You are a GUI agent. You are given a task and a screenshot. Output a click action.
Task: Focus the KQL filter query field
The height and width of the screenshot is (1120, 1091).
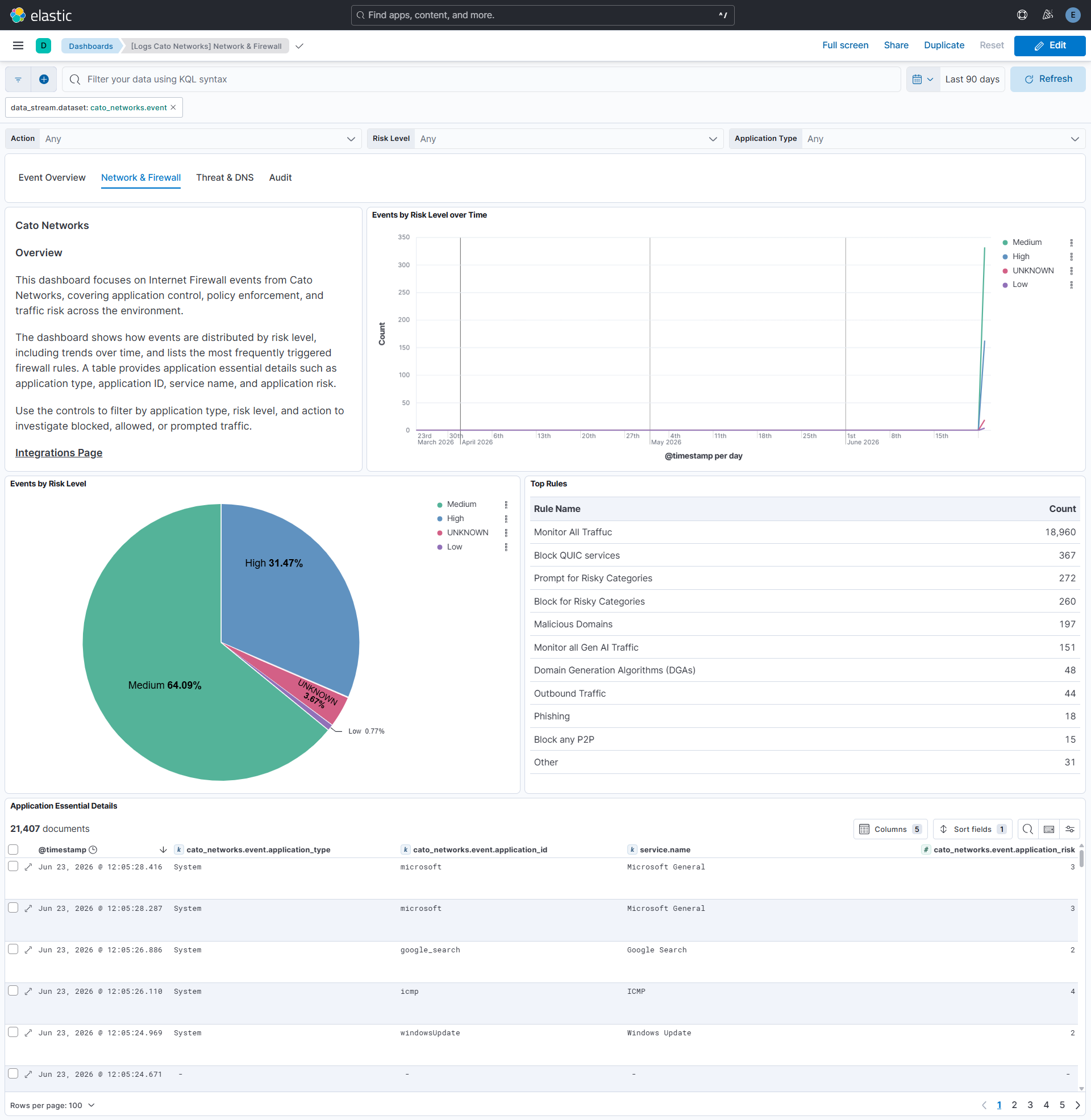pyautogui.click(x=481, y=79)
